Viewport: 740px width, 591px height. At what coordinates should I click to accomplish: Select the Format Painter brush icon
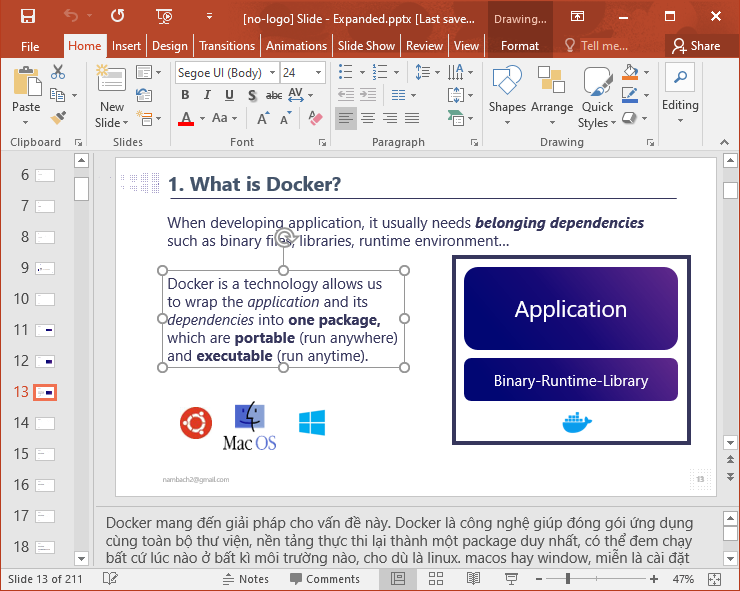[59, 117]
